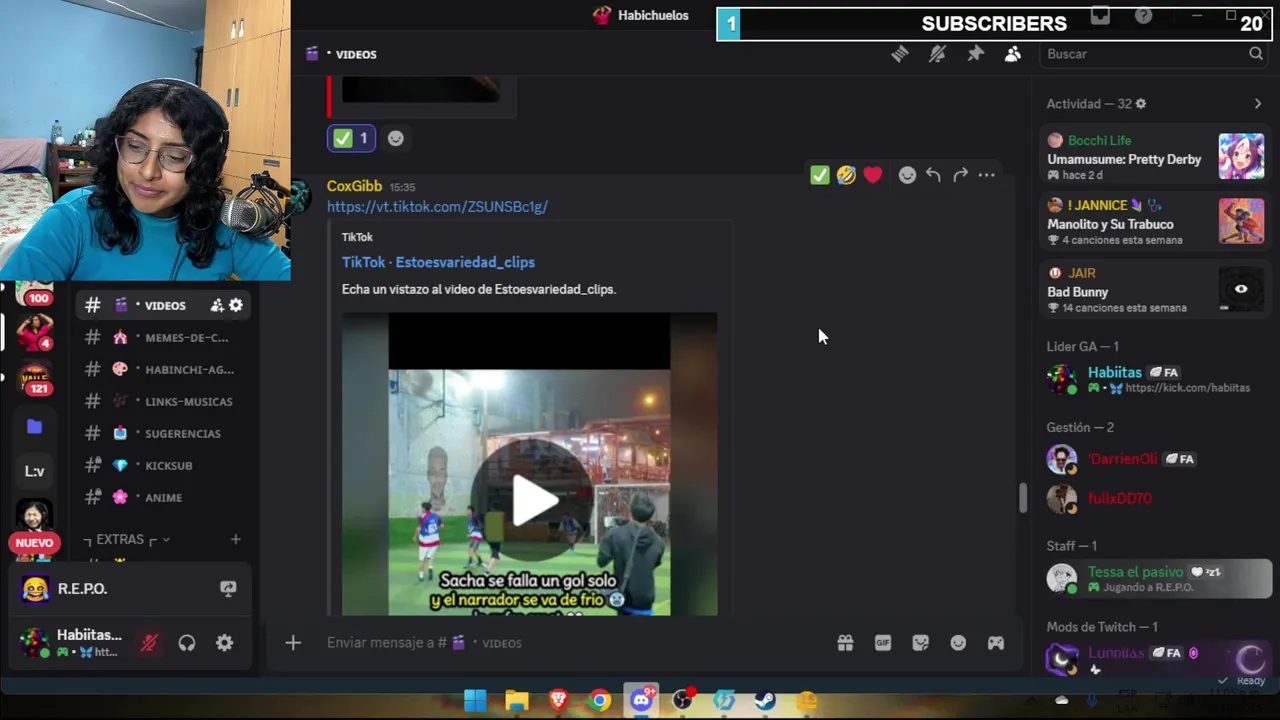1280x720 pixels.
Task: Open Actividad settings gear icon
Action: tap(1141, 104)
